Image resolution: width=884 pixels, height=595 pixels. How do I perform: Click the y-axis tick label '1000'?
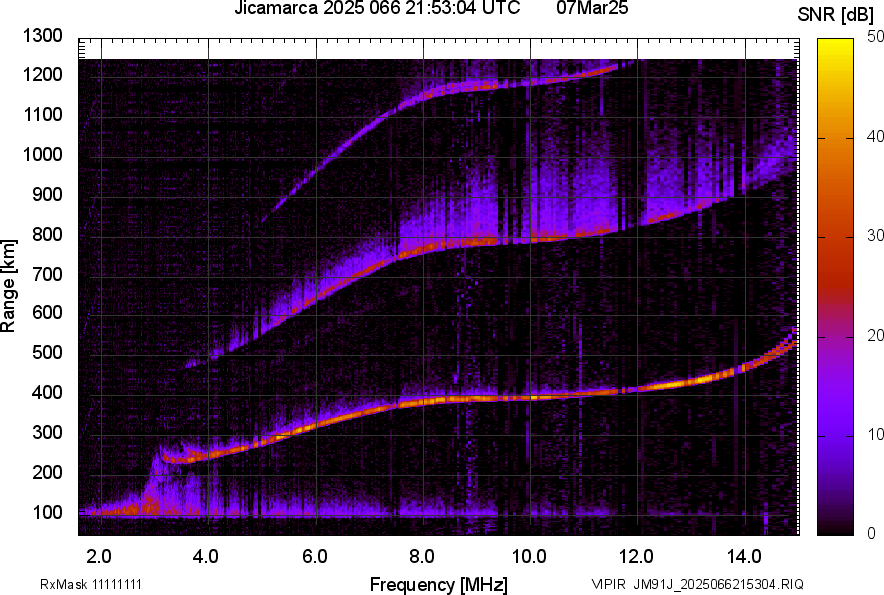pos(43,154)
